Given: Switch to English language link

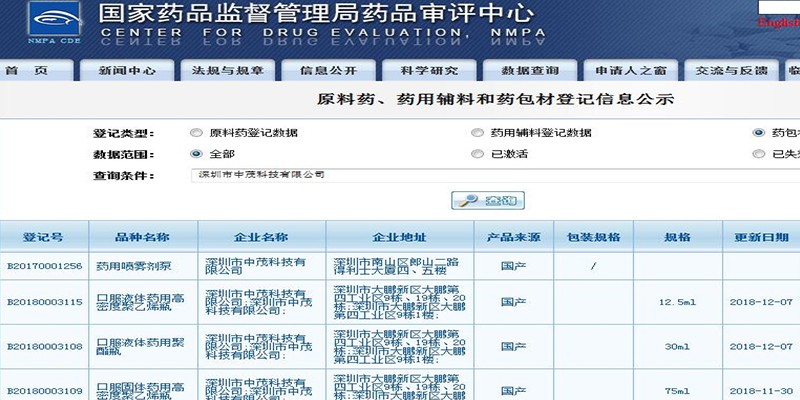Looking at the screenshot, I should click(x=779, y=22).
